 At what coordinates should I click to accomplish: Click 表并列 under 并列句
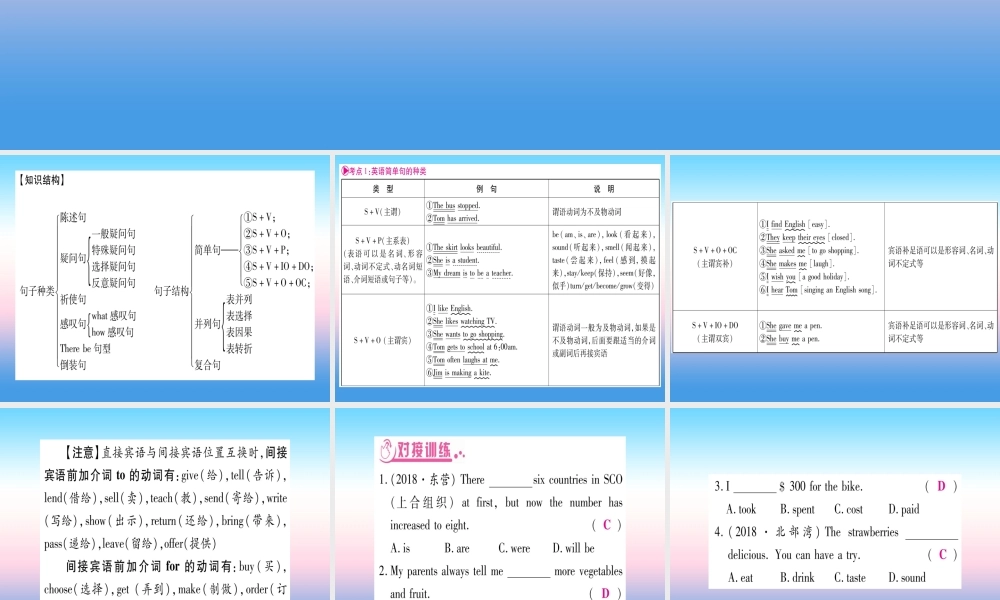[x=239, y=299]
